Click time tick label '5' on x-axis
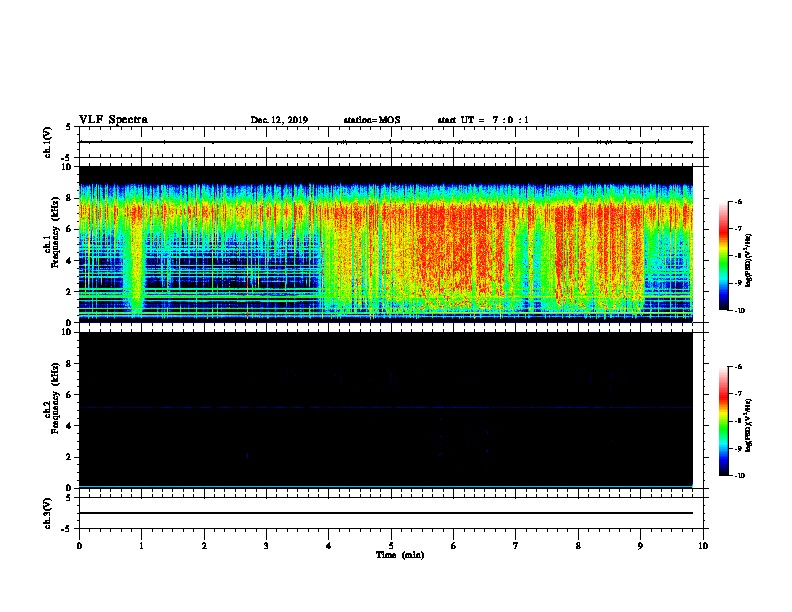 pyautogui.click(x=391, y=546)
